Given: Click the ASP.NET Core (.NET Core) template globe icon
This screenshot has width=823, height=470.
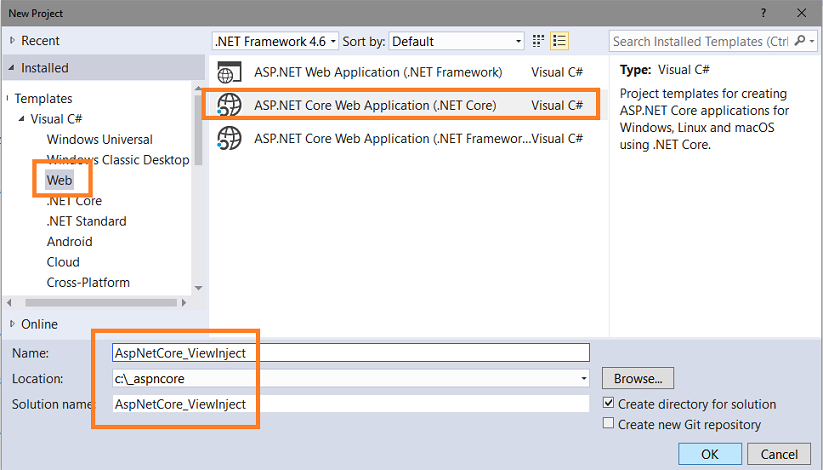Looking at the screenshot, I should point(229,105).
